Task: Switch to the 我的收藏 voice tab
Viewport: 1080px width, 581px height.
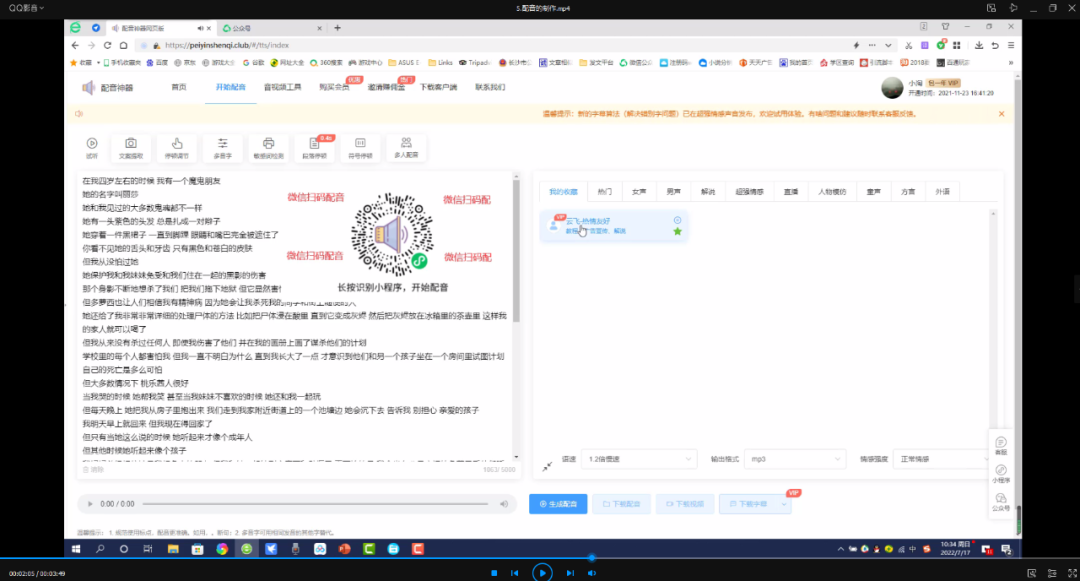Action: [x=563, y=191]
